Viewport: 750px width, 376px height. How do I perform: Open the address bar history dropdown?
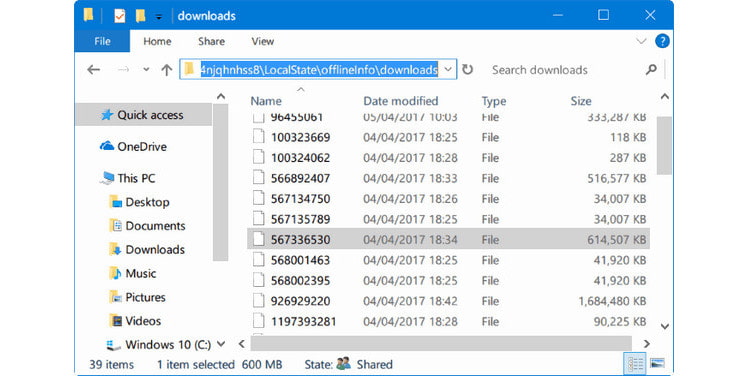(448, 69)
